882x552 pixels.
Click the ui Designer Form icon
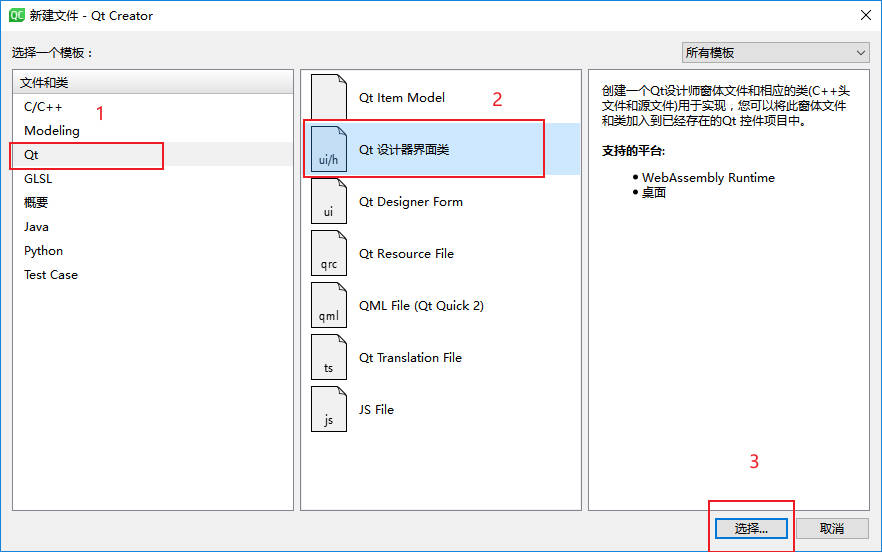pyautogui.click(x=328, y=201)
